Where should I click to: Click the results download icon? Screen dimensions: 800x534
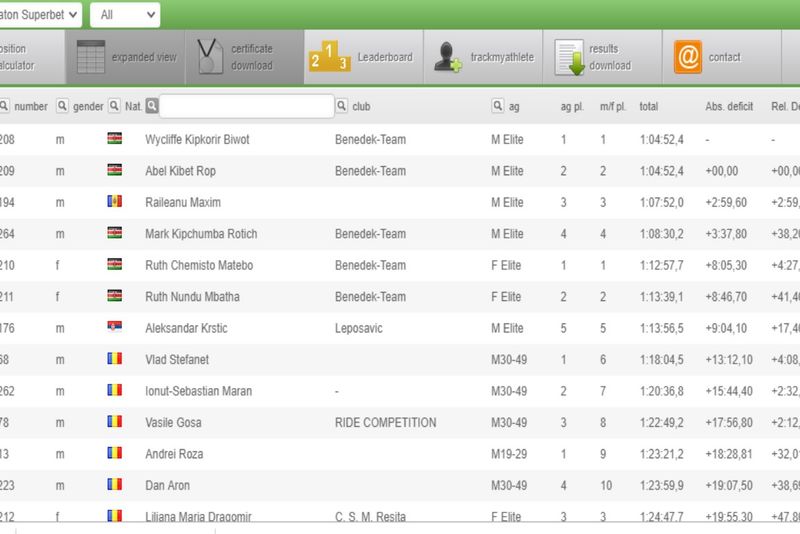coord(570,57)
